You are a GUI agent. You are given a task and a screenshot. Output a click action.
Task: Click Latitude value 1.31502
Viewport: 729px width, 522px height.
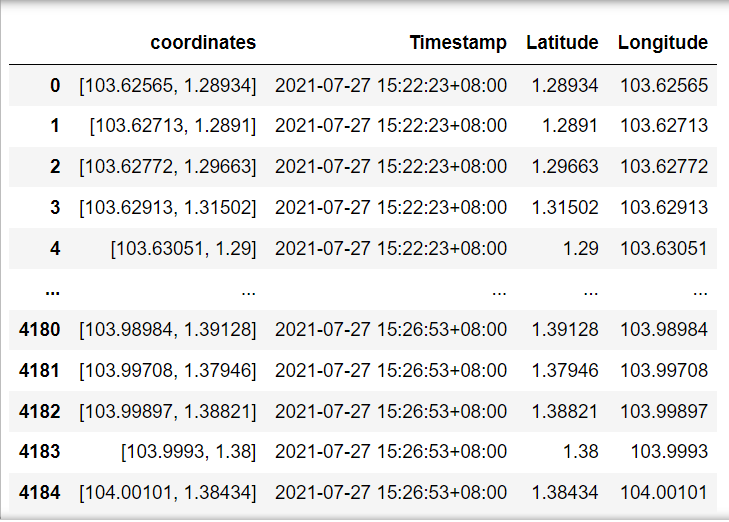pyautogui.click(x=564, y=207)
